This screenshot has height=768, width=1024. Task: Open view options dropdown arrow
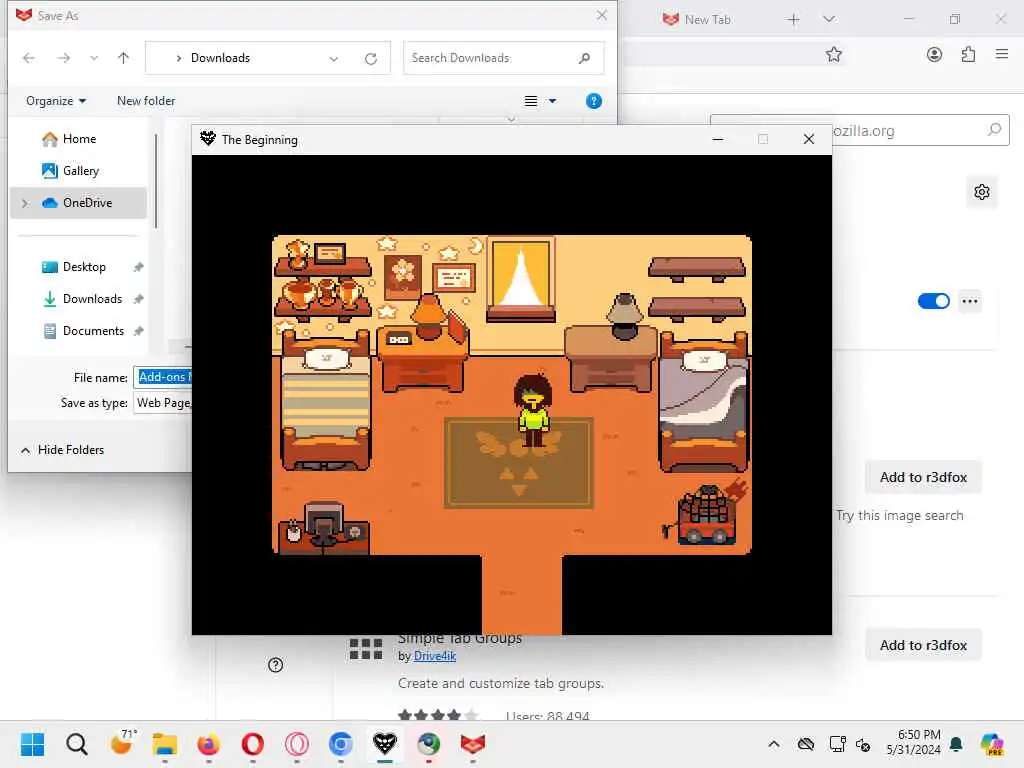552,101
